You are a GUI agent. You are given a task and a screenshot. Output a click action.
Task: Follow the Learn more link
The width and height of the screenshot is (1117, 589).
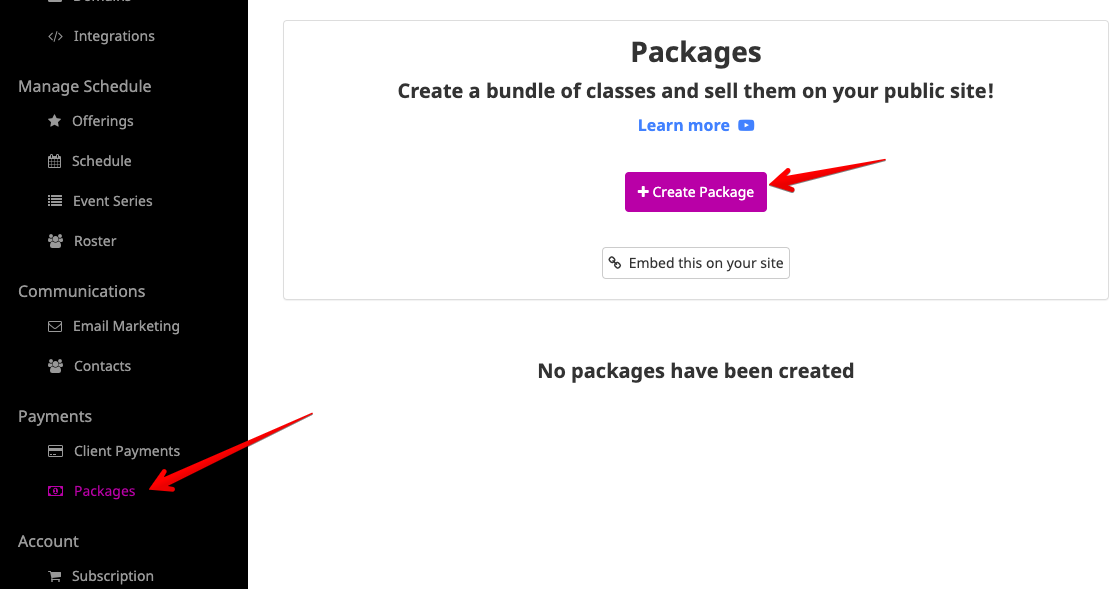pos(684,125)
